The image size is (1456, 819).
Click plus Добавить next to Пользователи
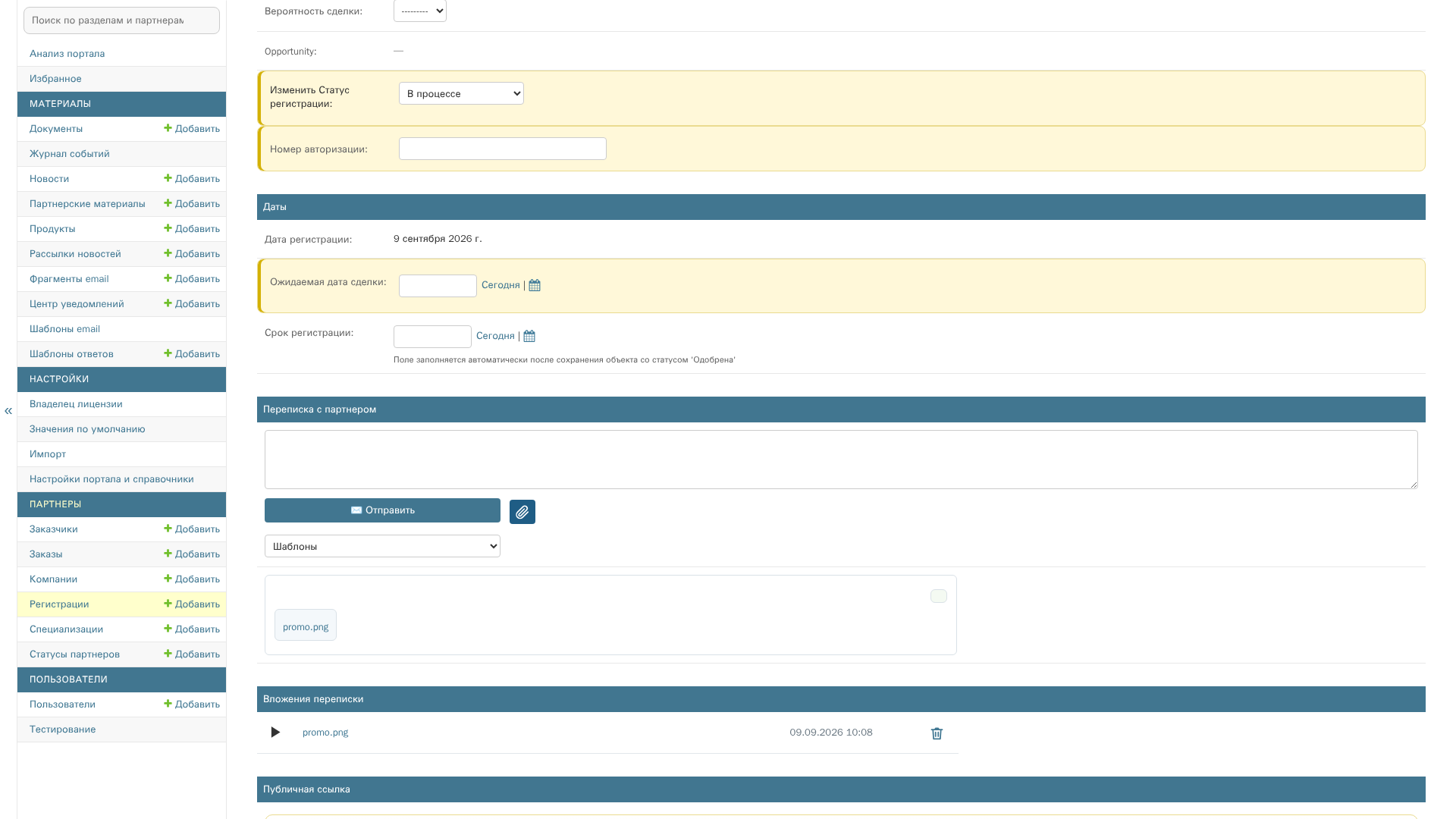click(192, 704)
